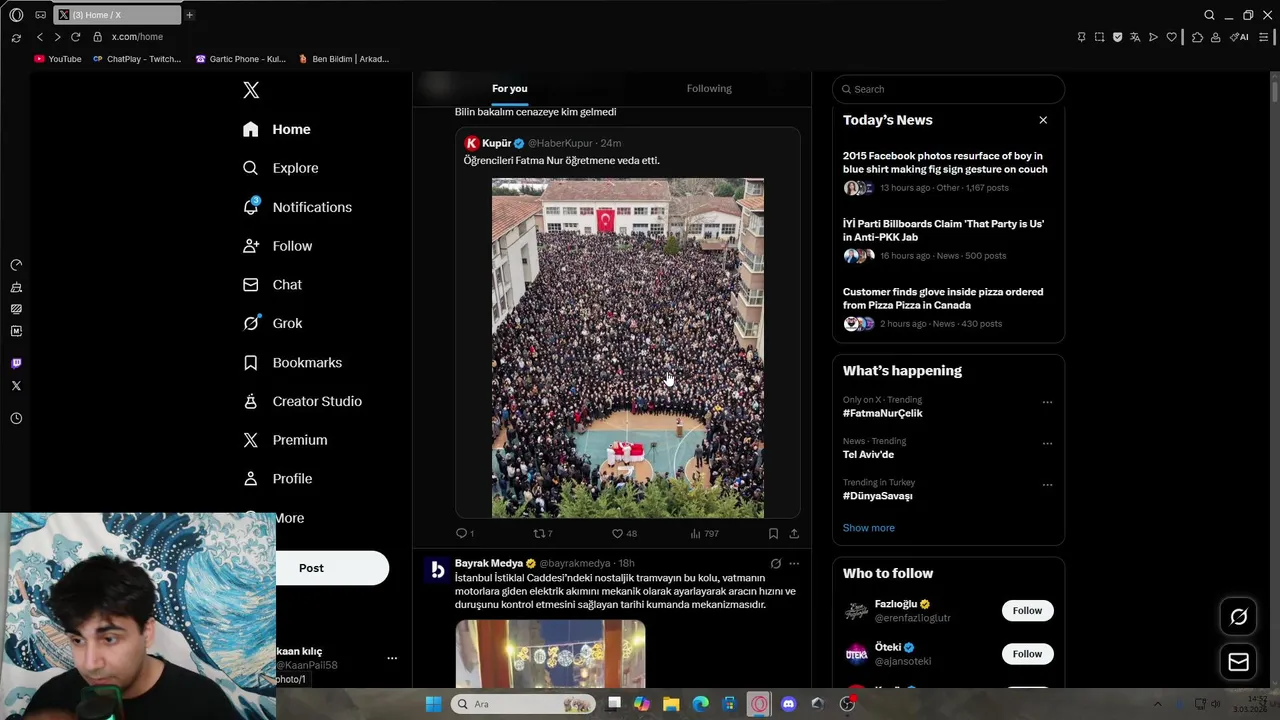This screenshot has height=720, width=1280.
Task: Open the Premium page
Action: point(285,440)
